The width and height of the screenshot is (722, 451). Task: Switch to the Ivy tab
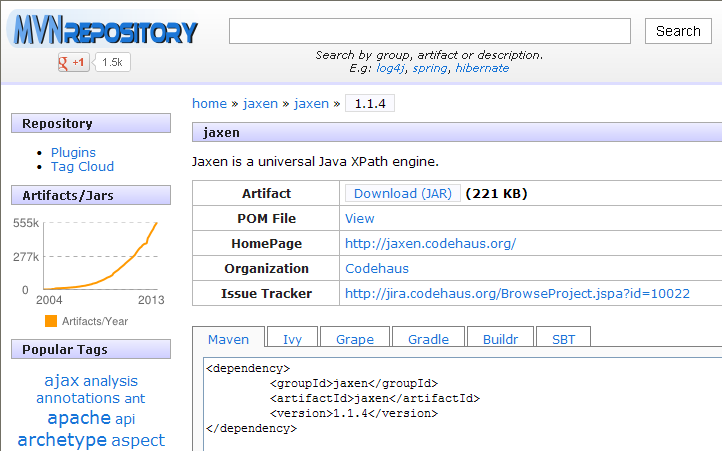coord(292,339)
